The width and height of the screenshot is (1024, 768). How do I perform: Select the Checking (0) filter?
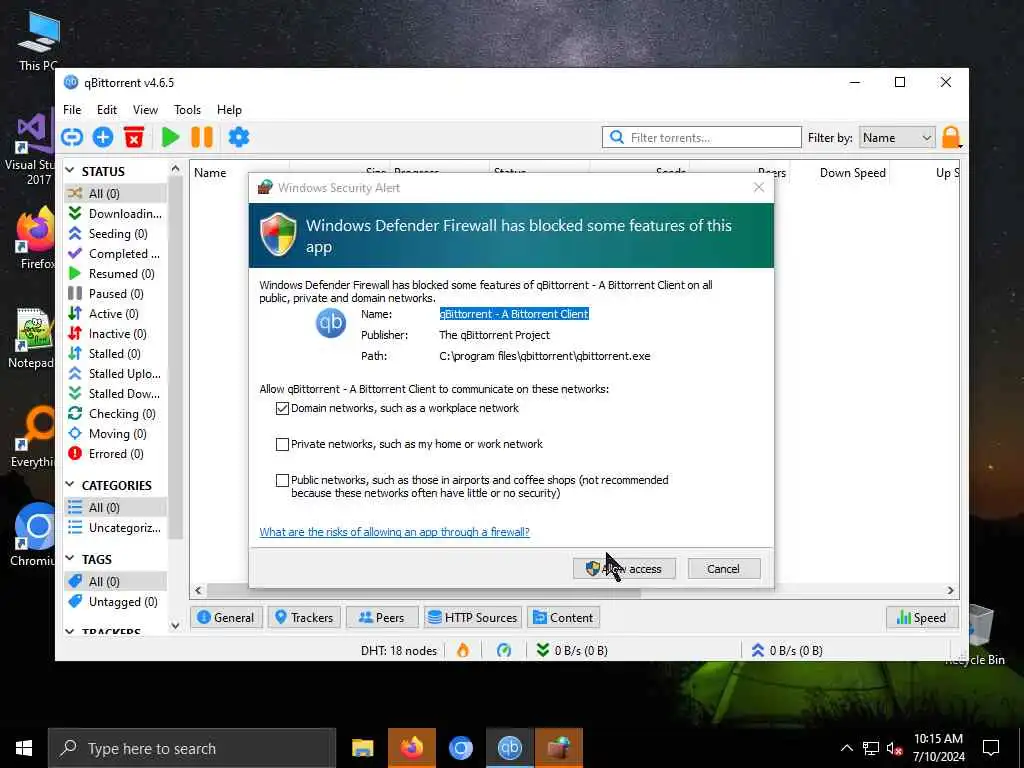(115, 414)
